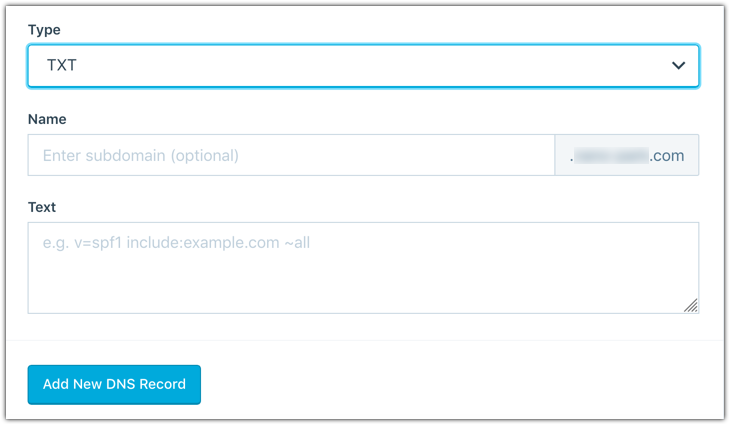Viewport: 730px width, 425px height.
Task: Click the blurred domain name text
Action: [611, 155]
